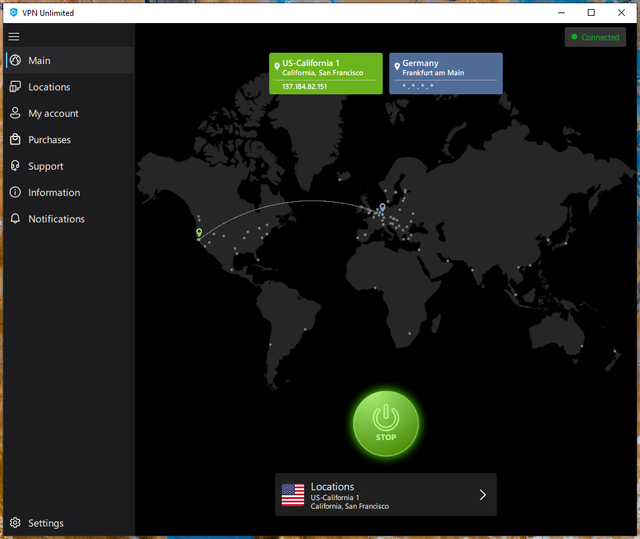The image size is (640, 539).
Task: Click the Settings gear icon
Action: [15, 523]
